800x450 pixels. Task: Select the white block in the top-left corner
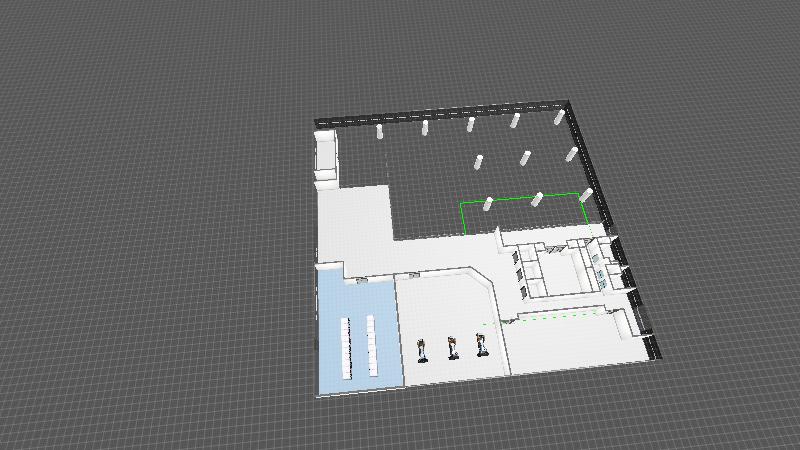[x=327, y=157]
